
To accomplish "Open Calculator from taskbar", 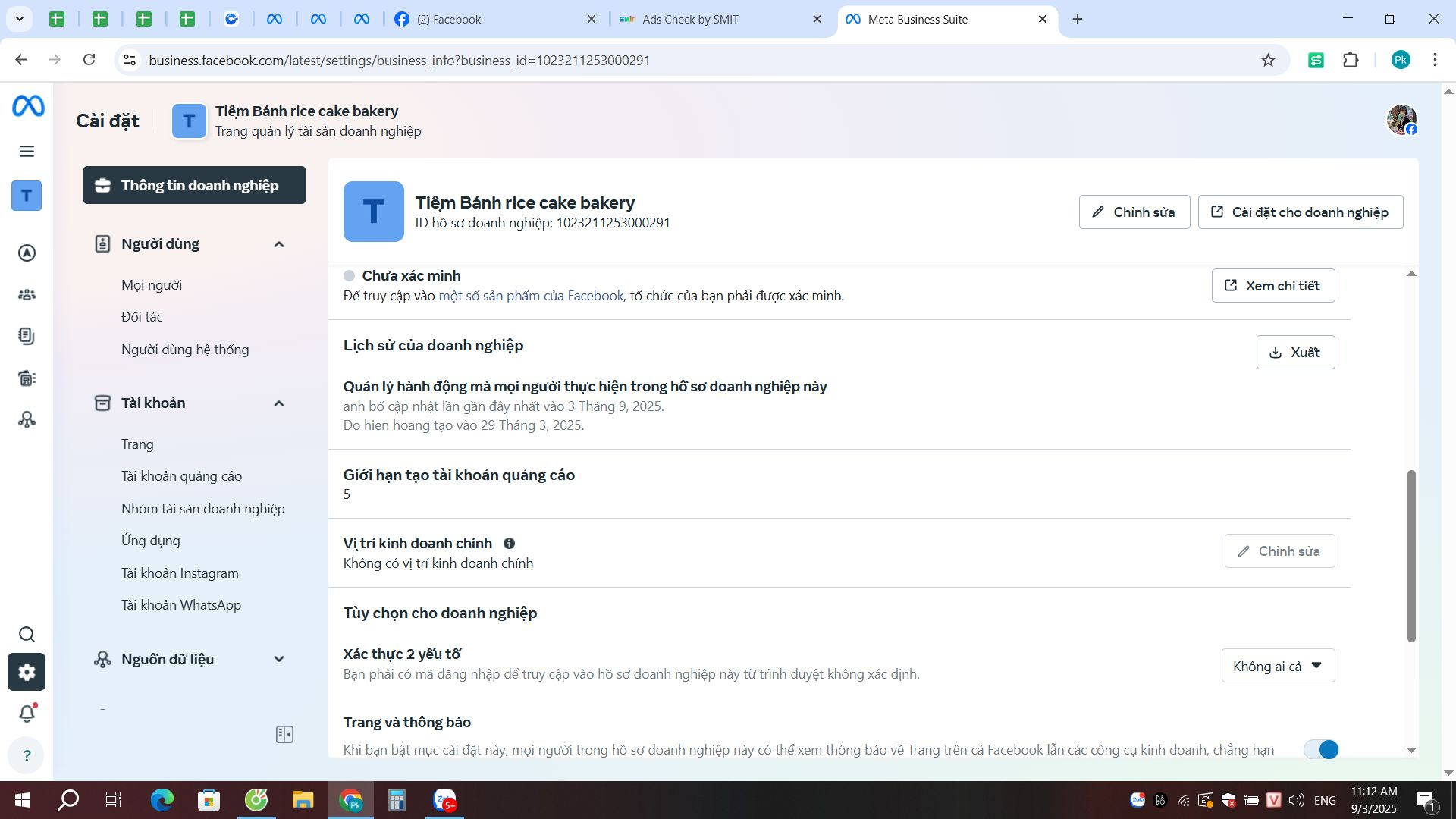I will (397, 800).
